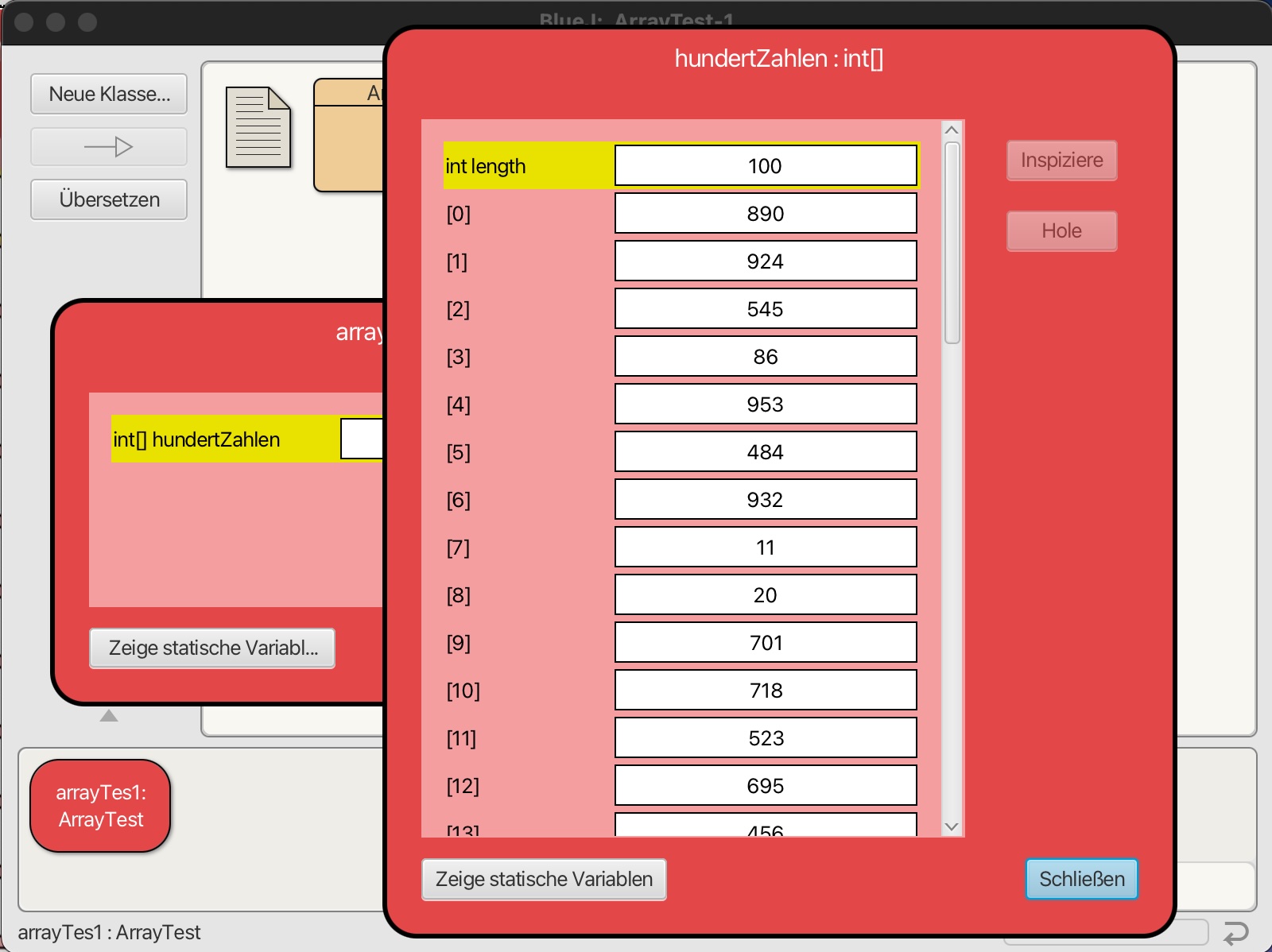1272x952 pixels.
Task: Click the ArrayTest class box
Action: [350, 135]
